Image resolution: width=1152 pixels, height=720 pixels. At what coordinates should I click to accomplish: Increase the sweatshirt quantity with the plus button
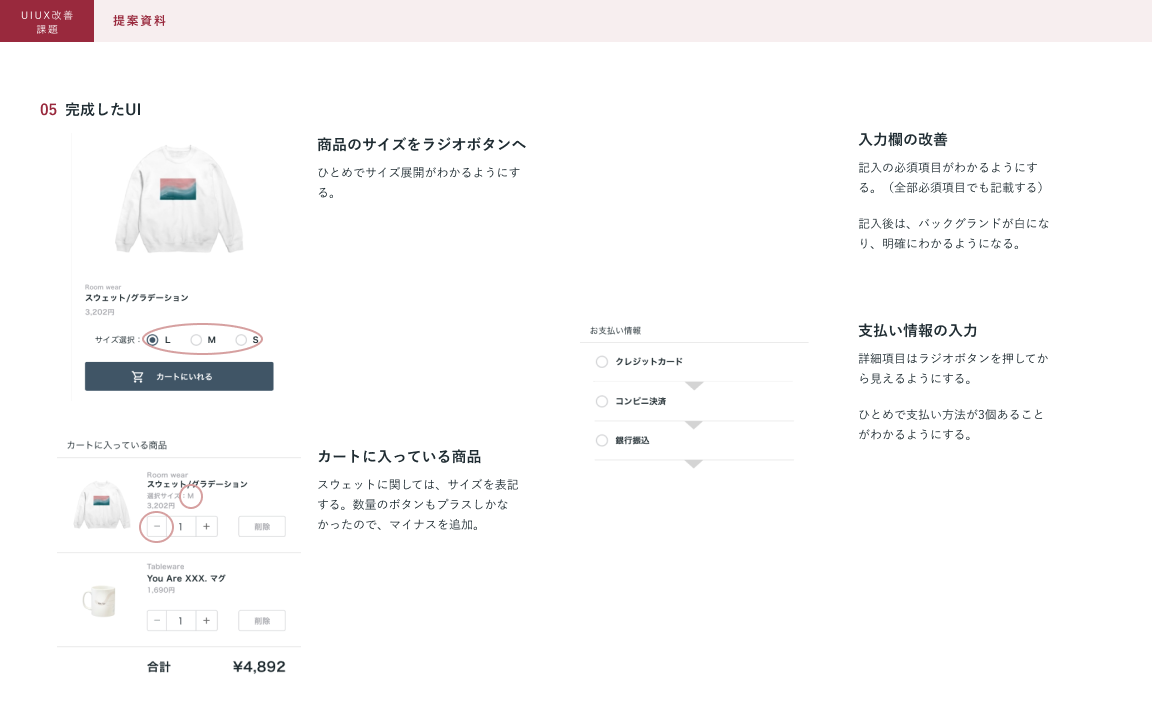tap(206, 526)
